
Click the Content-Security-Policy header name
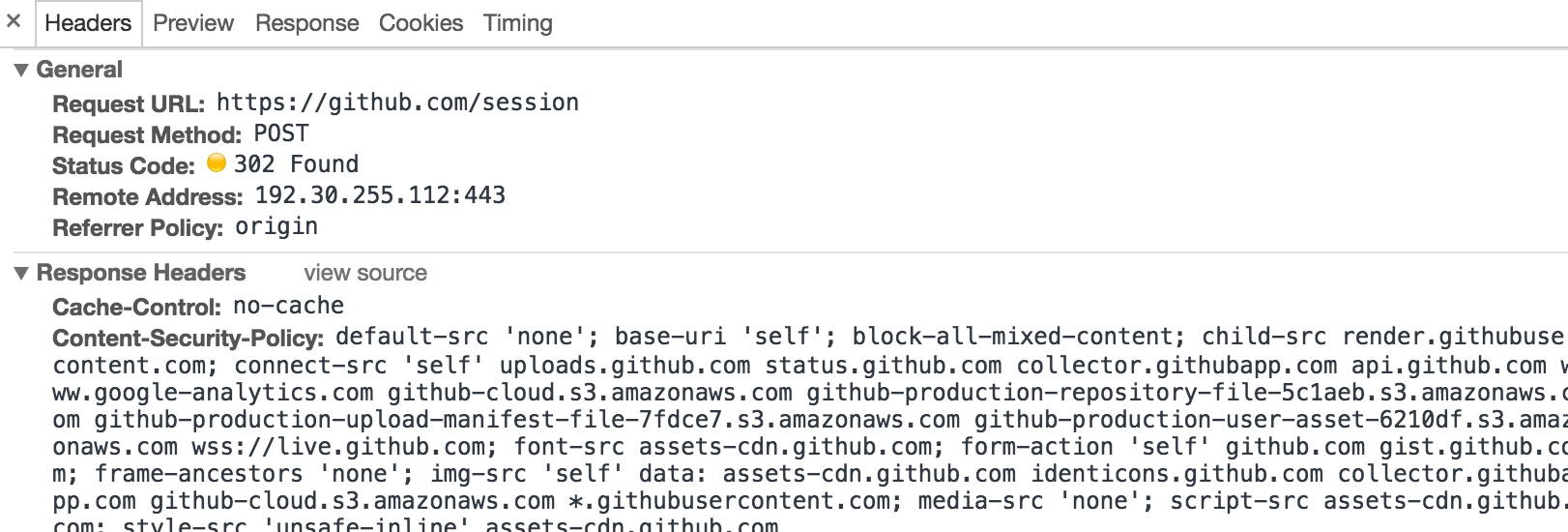point(188,338)
